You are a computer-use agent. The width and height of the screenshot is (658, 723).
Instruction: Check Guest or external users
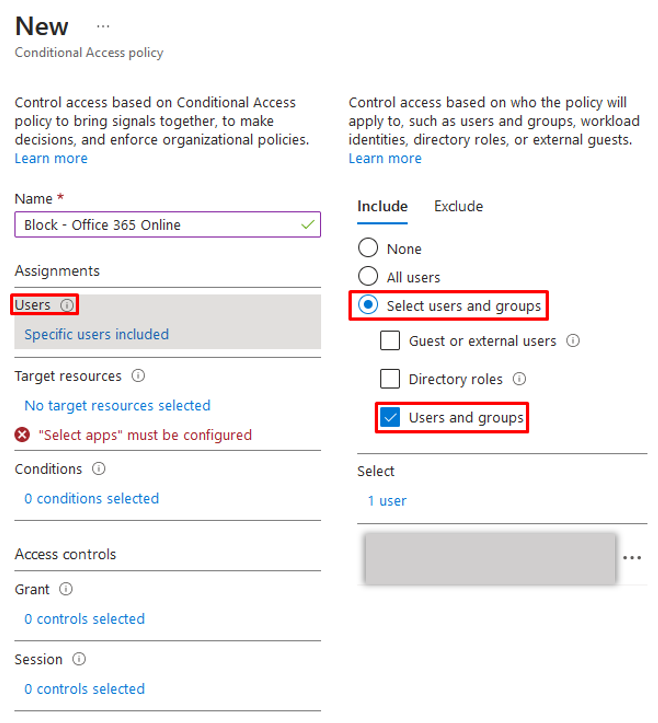[x=390, y=341]
